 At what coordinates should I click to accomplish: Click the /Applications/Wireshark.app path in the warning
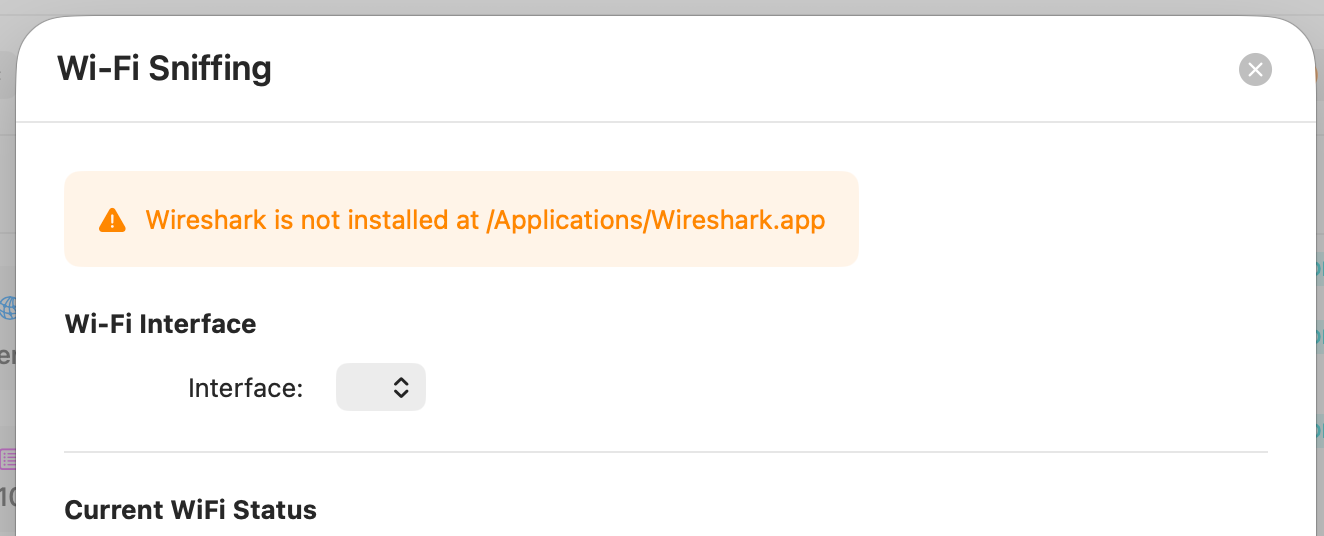(x=655, y=220)
